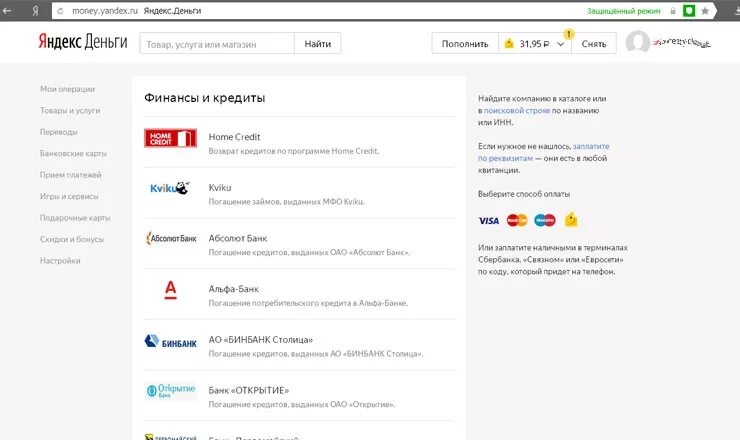Image resolution: width=740 pixels, height=440 pixels.
Task: Reload the page with refresh icon
Action: pyautogui.click(x=60, y=11)
